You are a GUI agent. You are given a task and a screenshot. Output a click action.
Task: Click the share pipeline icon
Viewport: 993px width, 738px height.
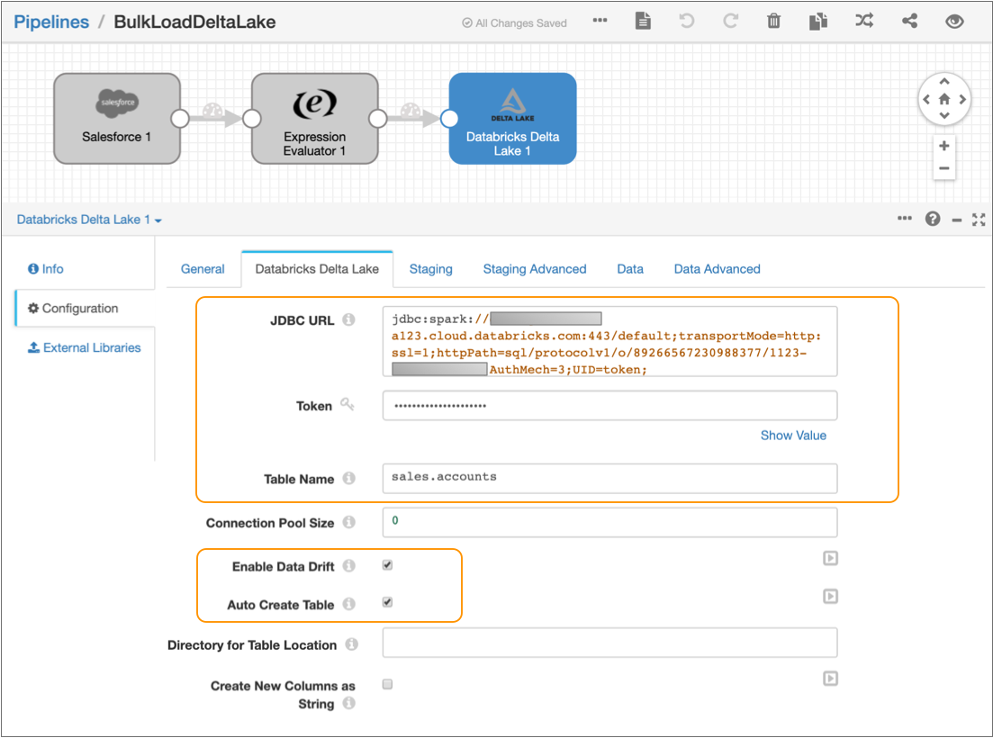point(910,21)
